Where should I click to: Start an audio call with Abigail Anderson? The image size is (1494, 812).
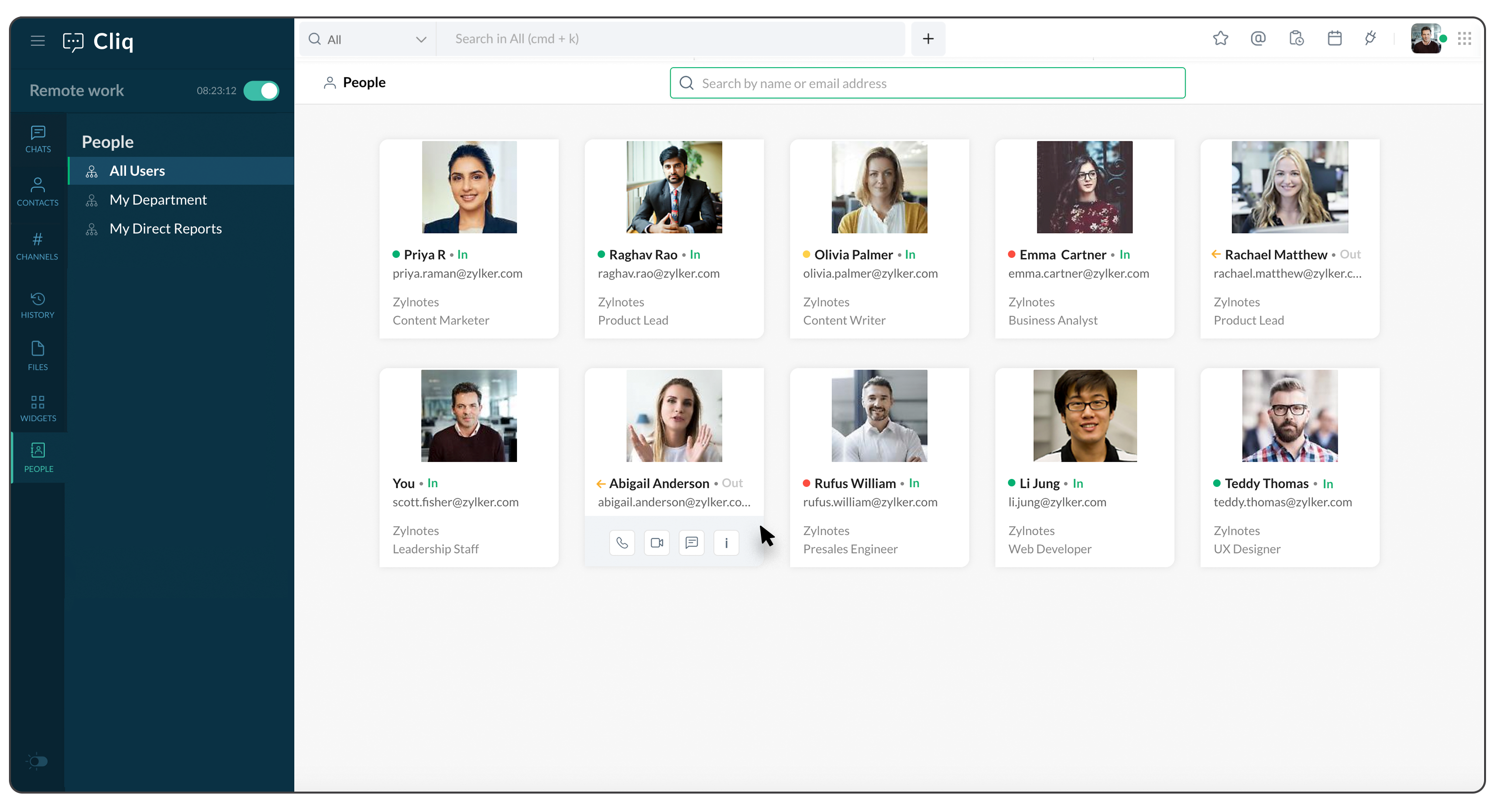pos(622,543)
